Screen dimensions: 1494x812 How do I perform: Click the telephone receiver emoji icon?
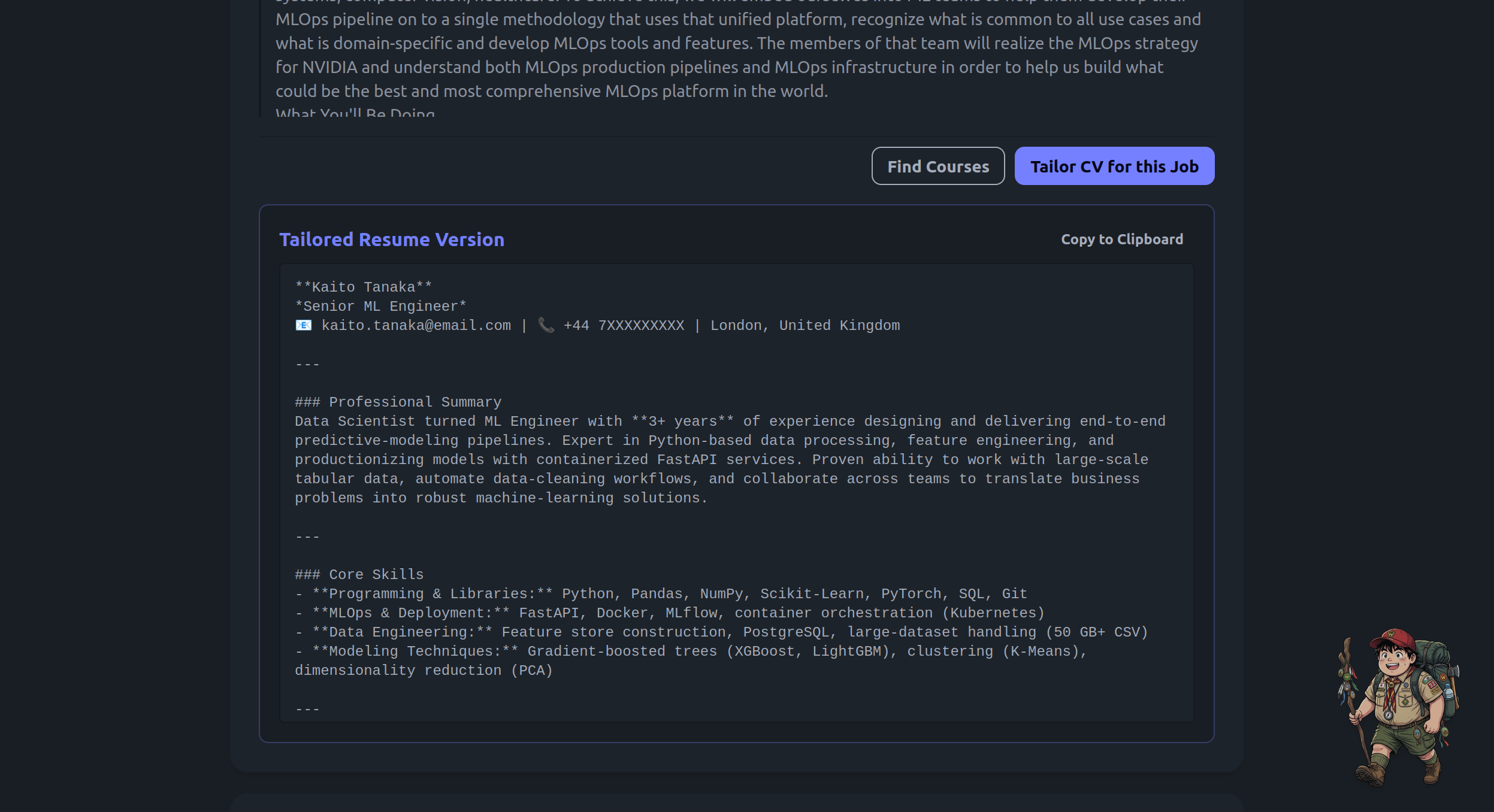pyautogui.click(x=546, y=325)
